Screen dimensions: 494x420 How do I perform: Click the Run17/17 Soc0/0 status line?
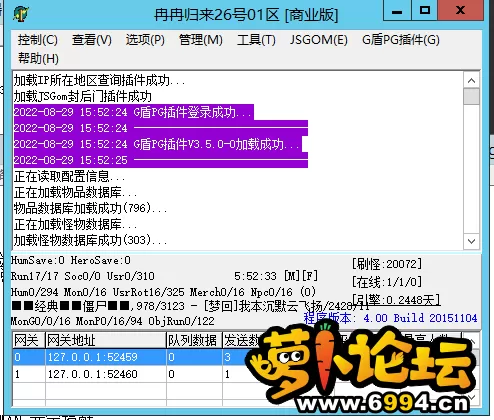83,276
